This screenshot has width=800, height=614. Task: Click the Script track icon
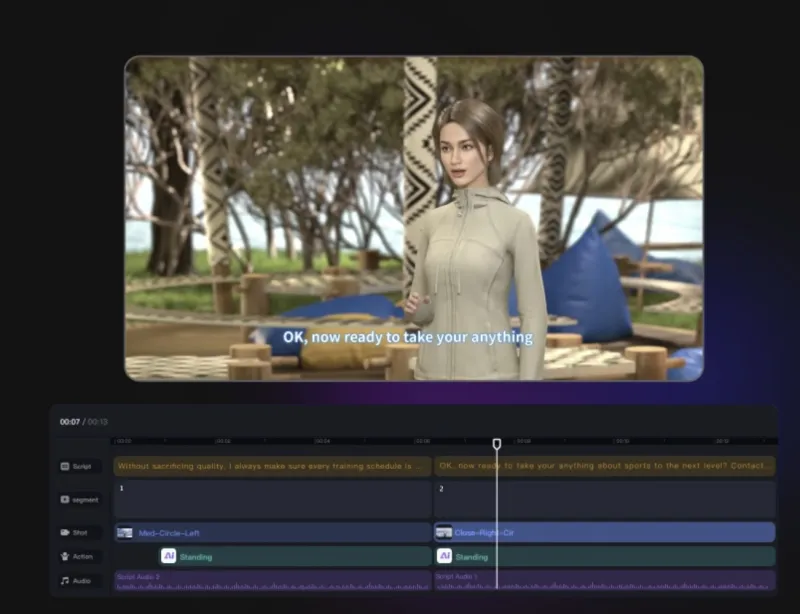click(x=65, y=466)
